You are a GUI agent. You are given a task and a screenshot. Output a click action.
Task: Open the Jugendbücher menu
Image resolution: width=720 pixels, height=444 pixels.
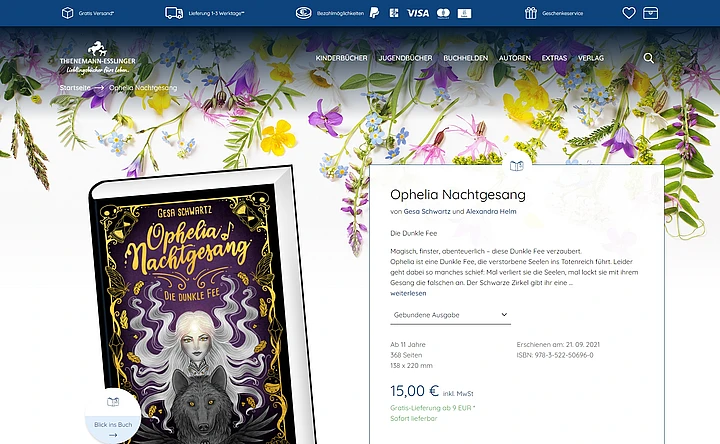point(405,58)
